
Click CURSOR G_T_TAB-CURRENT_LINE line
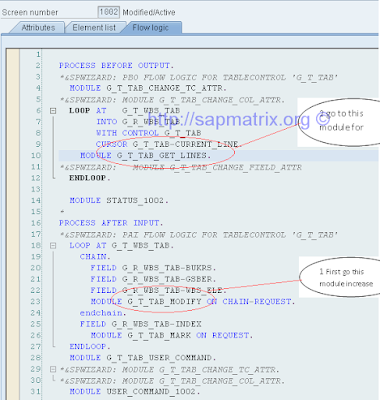pyautogui.click(x=168, y=144)
